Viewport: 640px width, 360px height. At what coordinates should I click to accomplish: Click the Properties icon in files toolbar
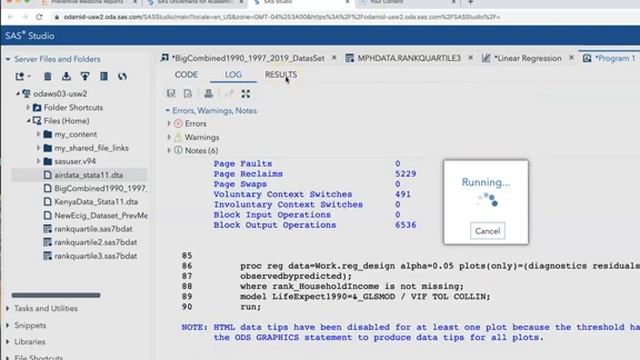104,76
